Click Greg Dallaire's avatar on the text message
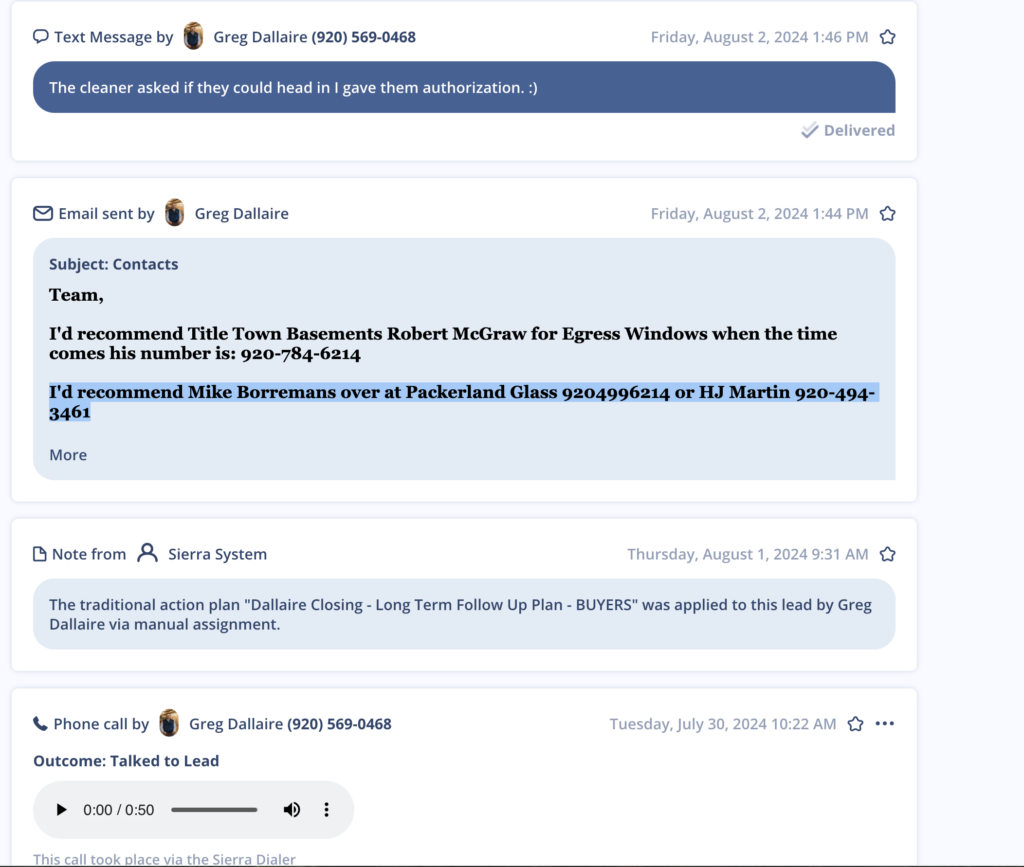 tap(192, 36)
